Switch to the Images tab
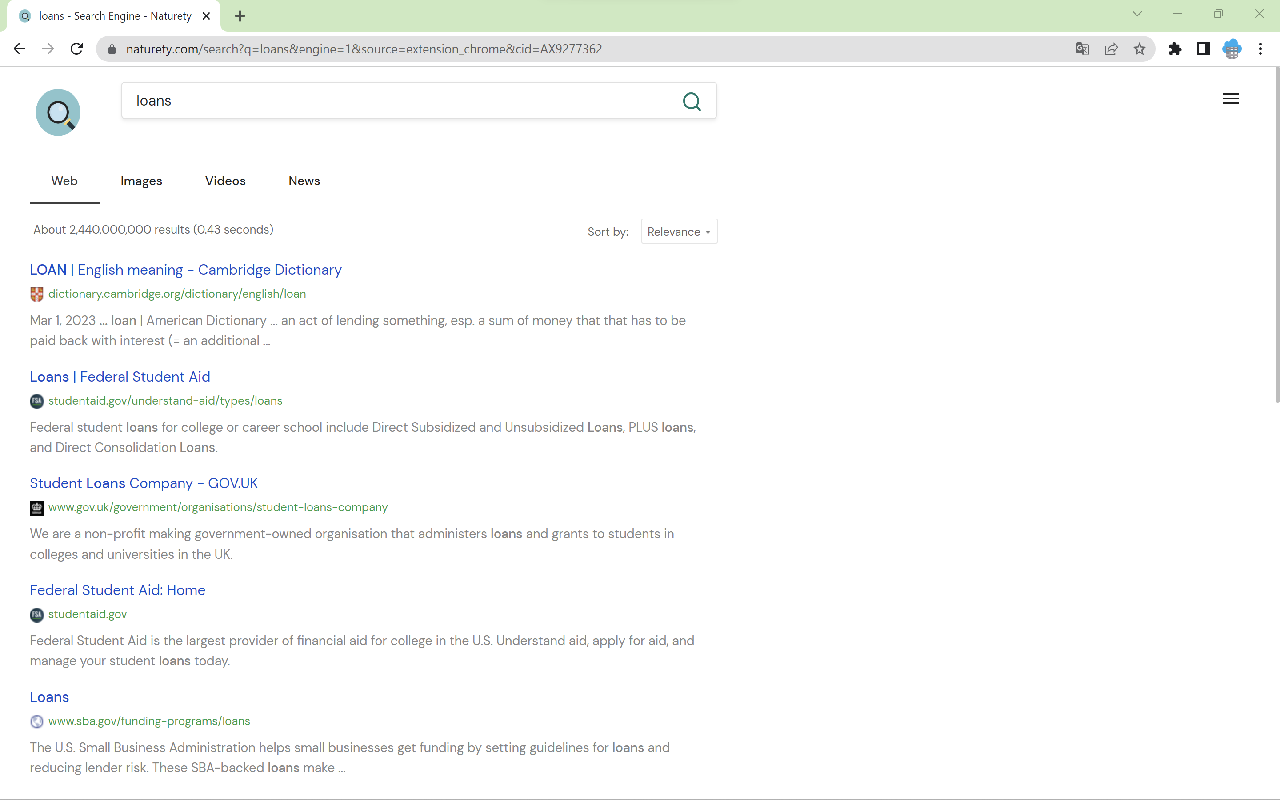This screenshot has width=1280, height=800. tap(141, 181)
